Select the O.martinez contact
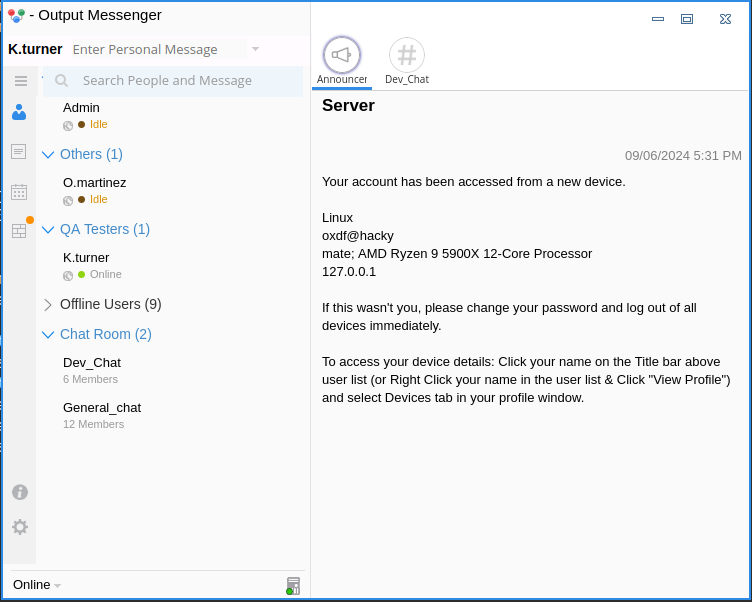This screenshot has height=602, width=752. (94, 182)
